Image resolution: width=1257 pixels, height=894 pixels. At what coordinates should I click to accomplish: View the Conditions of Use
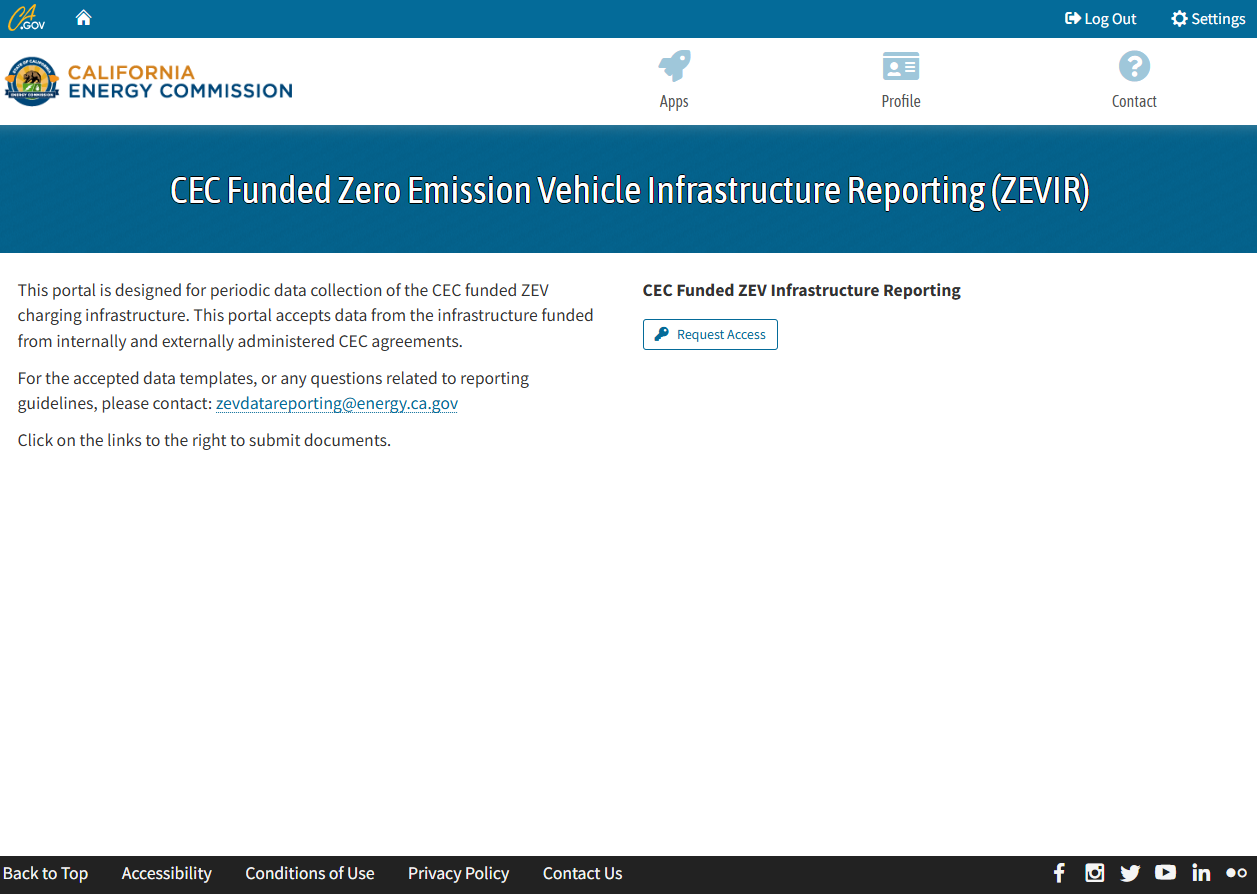(310, 873)
